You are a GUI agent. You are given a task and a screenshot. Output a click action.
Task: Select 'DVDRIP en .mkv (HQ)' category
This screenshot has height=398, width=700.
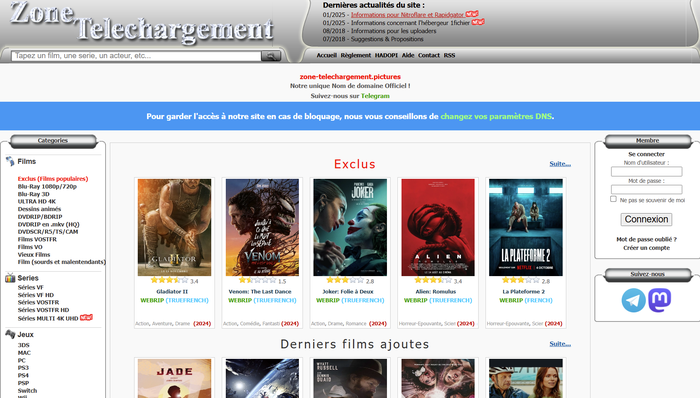click(48, 224)
